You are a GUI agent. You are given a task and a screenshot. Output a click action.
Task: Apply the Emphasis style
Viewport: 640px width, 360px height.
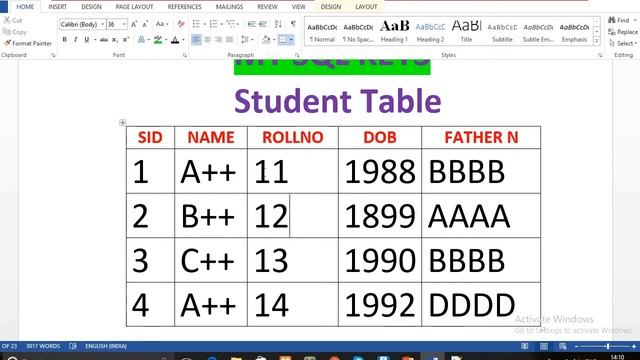coord(574,31)
